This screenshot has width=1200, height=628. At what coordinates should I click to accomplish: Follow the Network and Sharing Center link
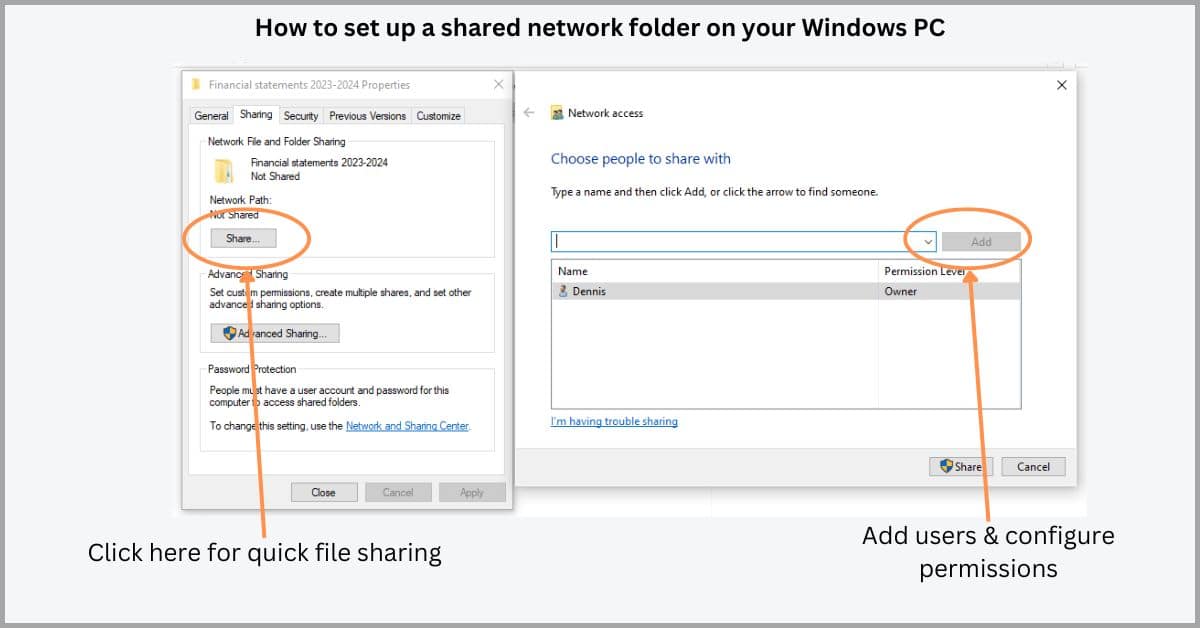click(x=407, y=426)
